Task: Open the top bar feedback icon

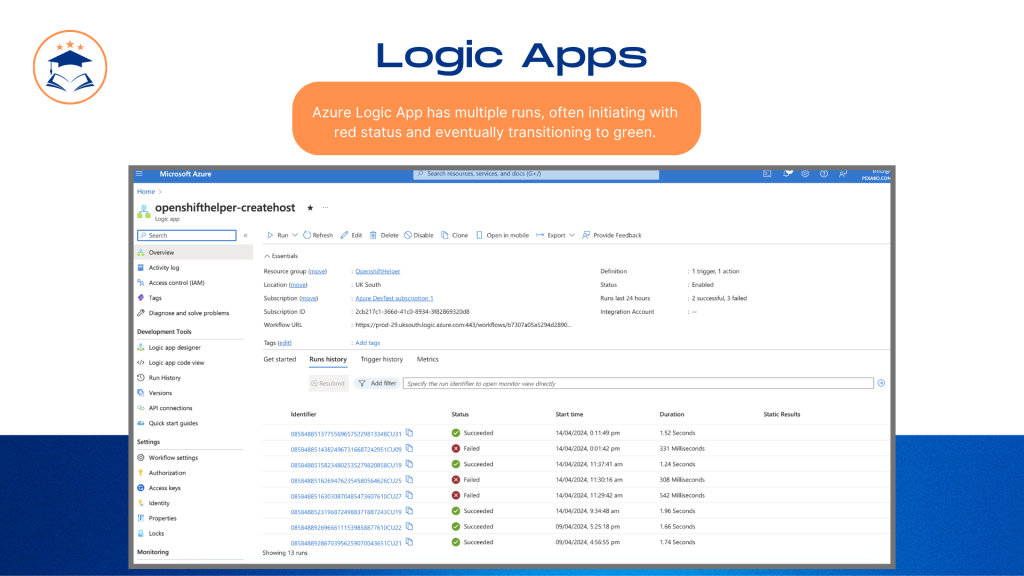Action: (843, 174)
